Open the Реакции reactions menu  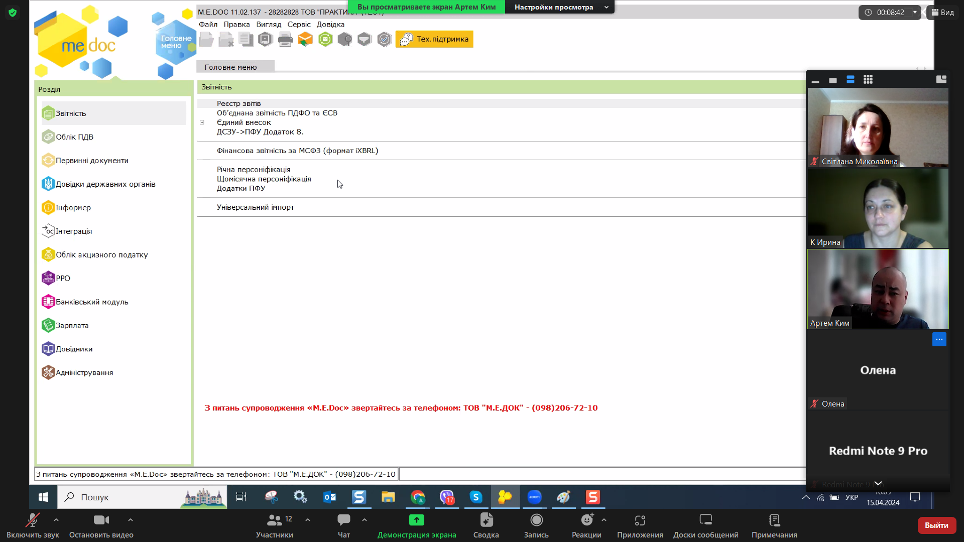587,526
